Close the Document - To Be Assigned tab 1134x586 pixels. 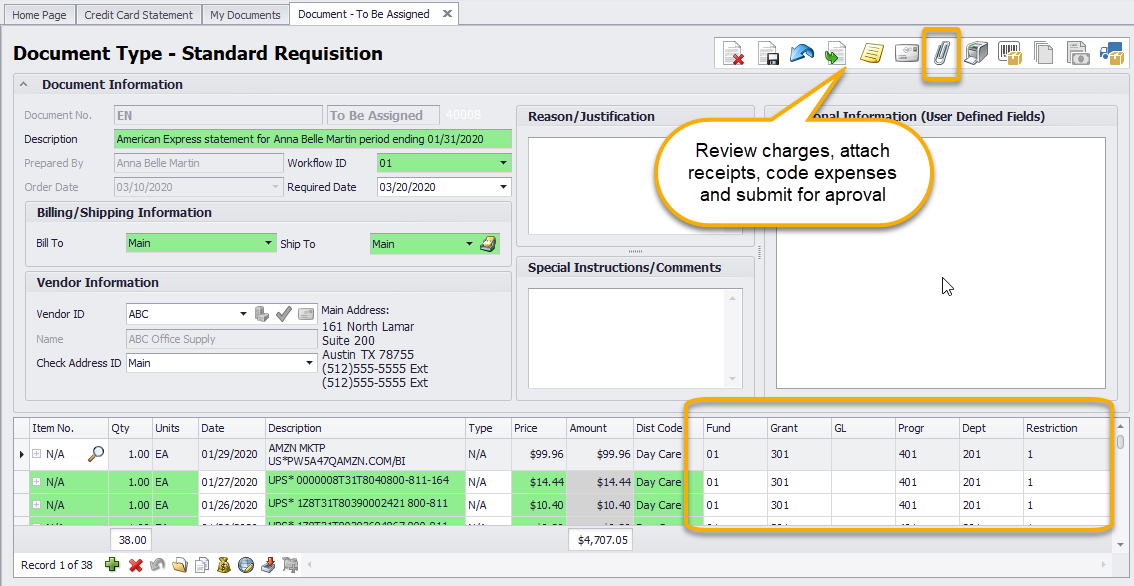click(x=447, y=14)
